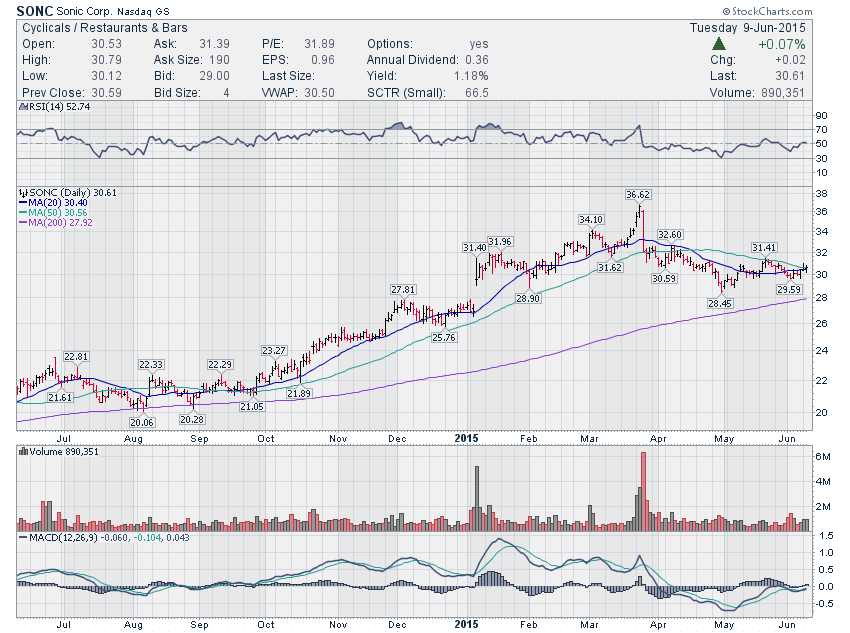Click the Yield value 1.18%
The image size is (850, 633).
point(471,76)
